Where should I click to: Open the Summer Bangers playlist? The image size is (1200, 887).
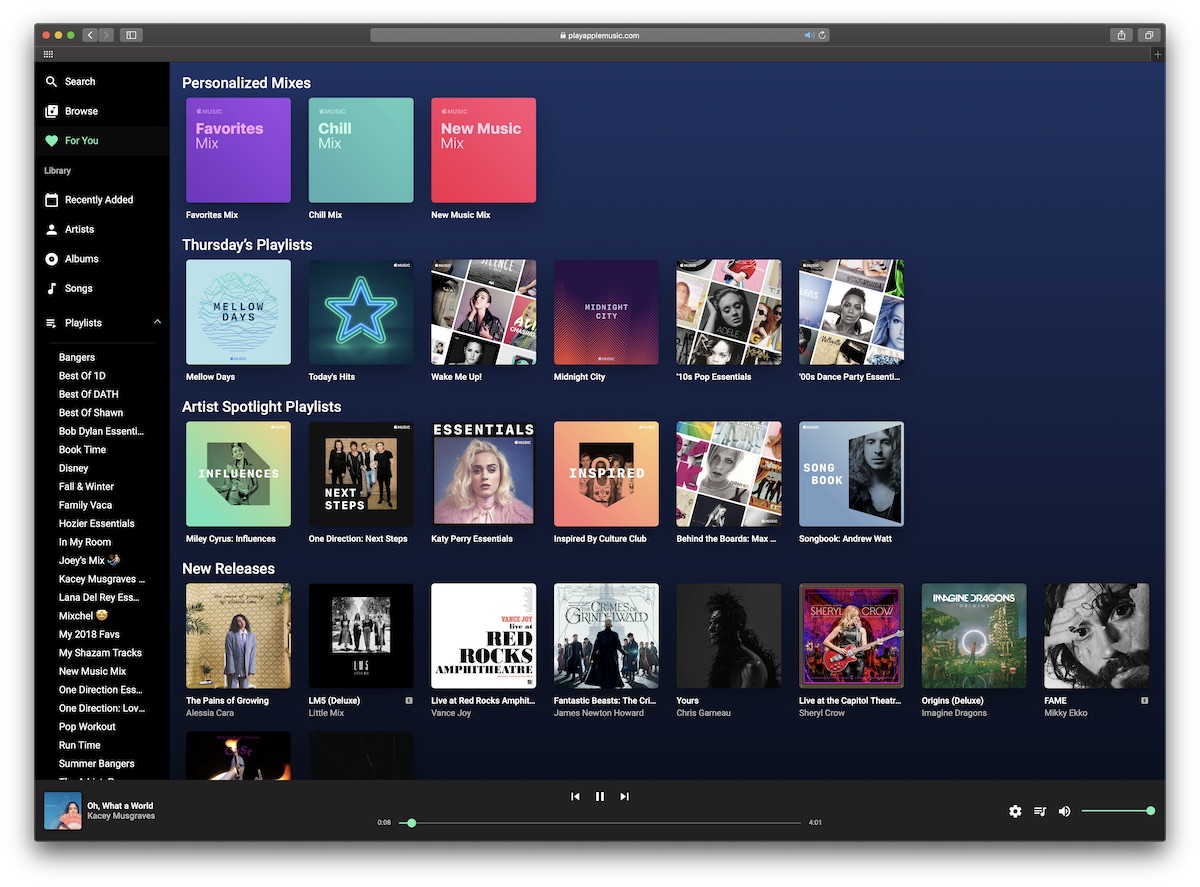tap(97, 764)
